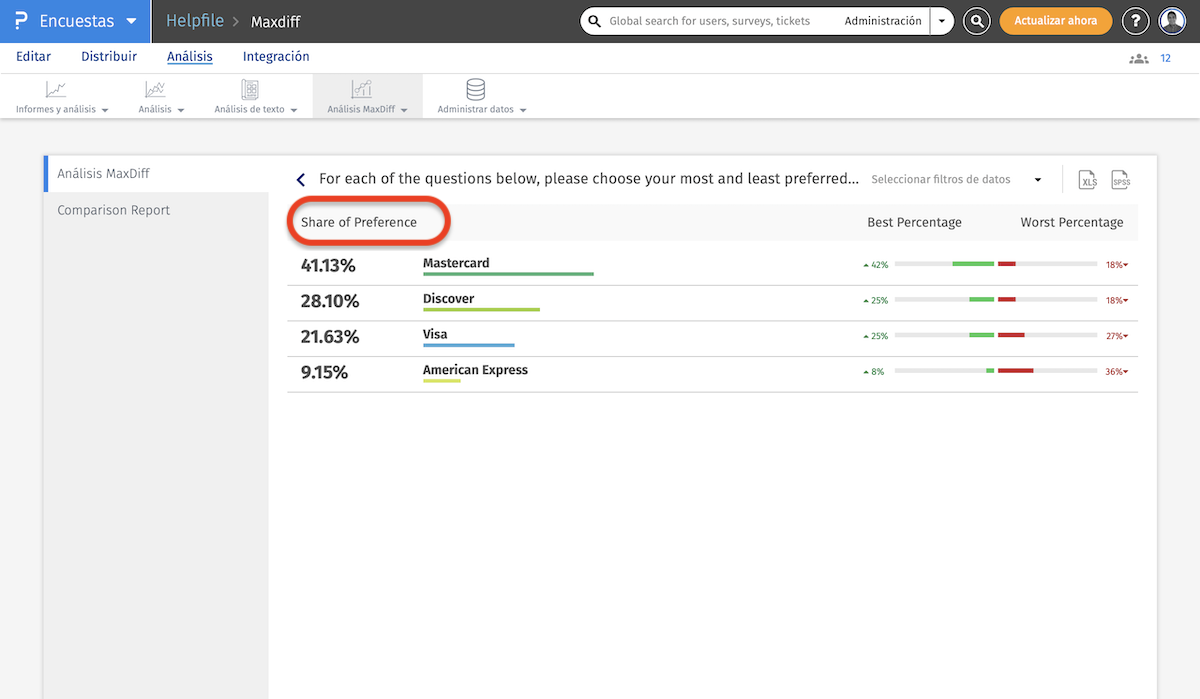Click the magnifier search button
This screenshot has height=699, width=1200.
click(x=978, y=21)
